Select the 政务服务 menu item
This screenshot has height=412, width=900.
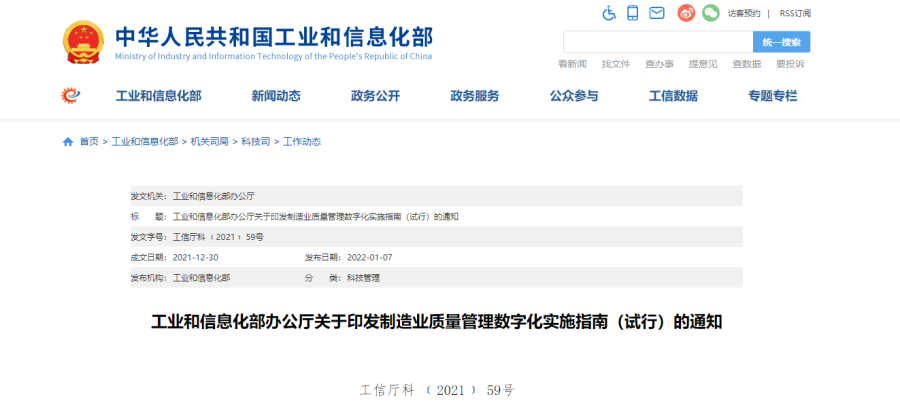point(474,96)
